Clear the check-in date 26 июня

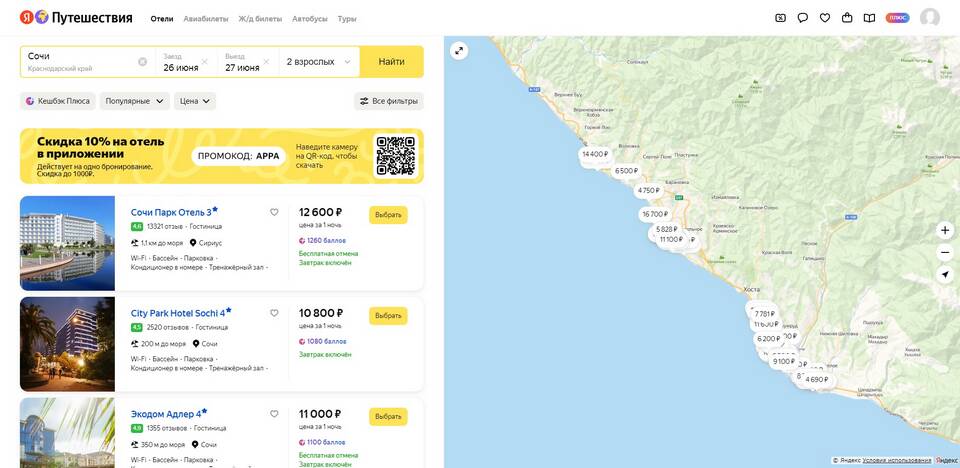point(204,62)
